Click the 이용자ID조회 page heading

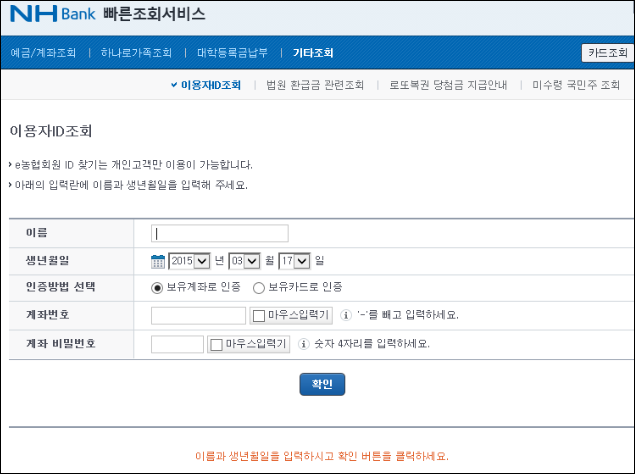point(51,131)
